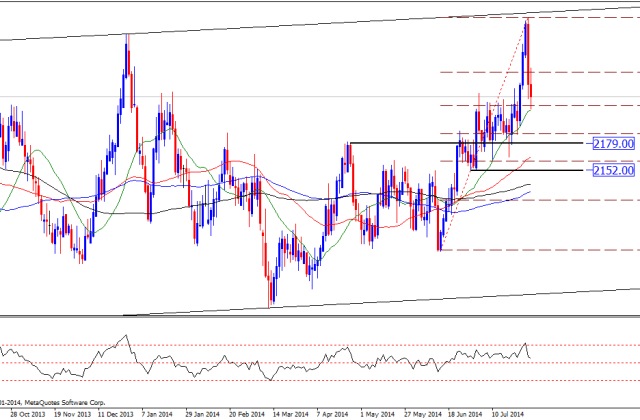
Task: Click the 2179.00 price label
Action: (613, 144)
